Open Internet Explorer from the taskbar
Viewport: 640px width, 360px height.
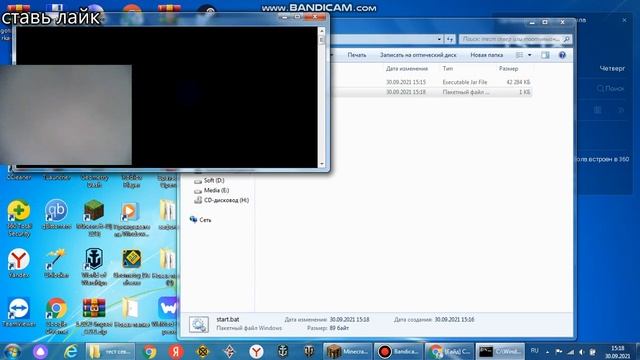pyautogui.click(x=71, y=351)
